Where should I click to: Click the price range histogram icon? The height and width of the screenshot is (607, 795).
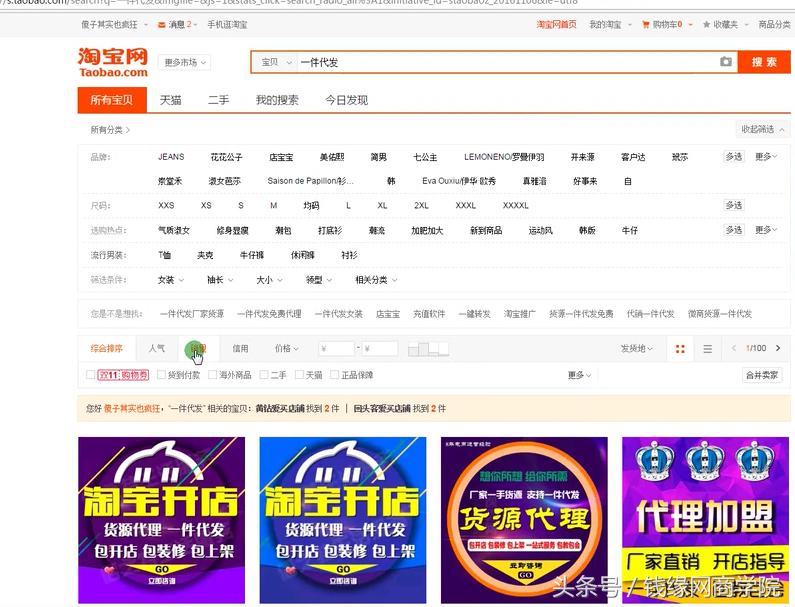428,348
